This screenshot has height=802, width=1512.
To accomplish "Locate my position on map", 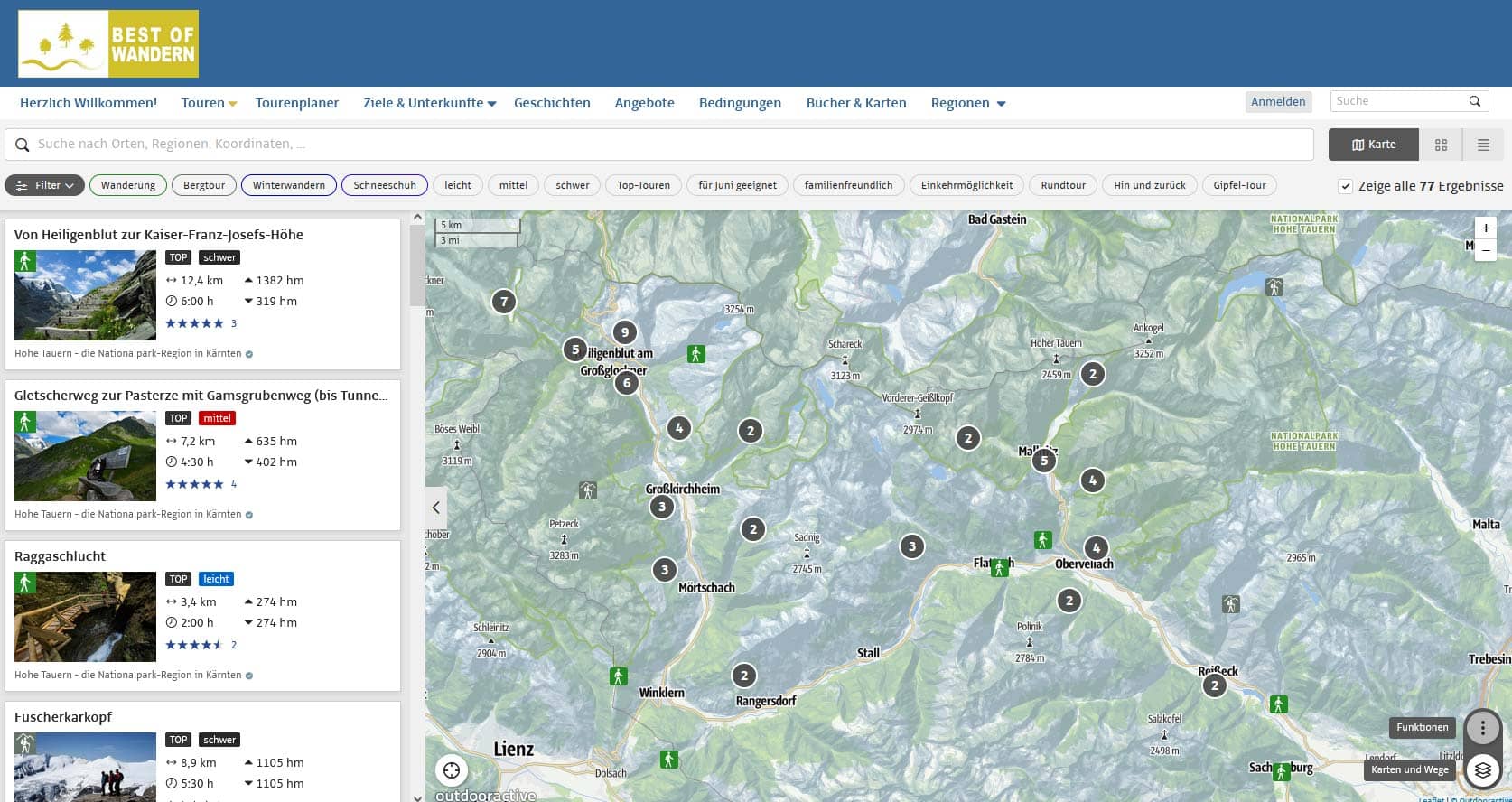I will (x=452, y=770).
